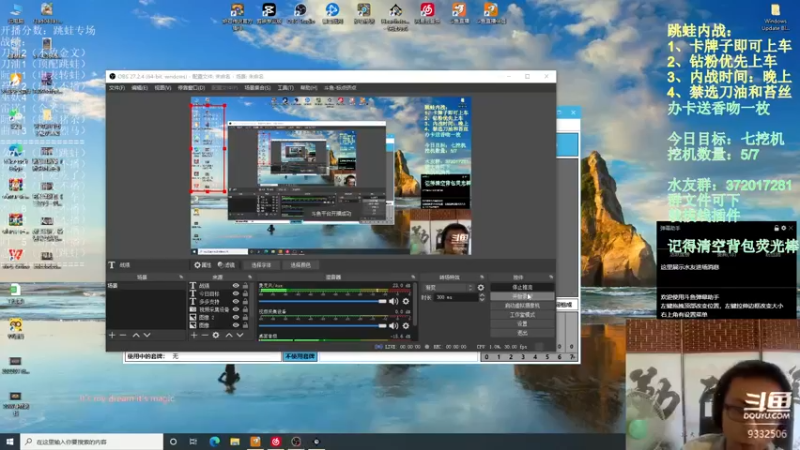Click OBS Studio icon on taskbar
The image size is (800, 450).
pos(296,441)
